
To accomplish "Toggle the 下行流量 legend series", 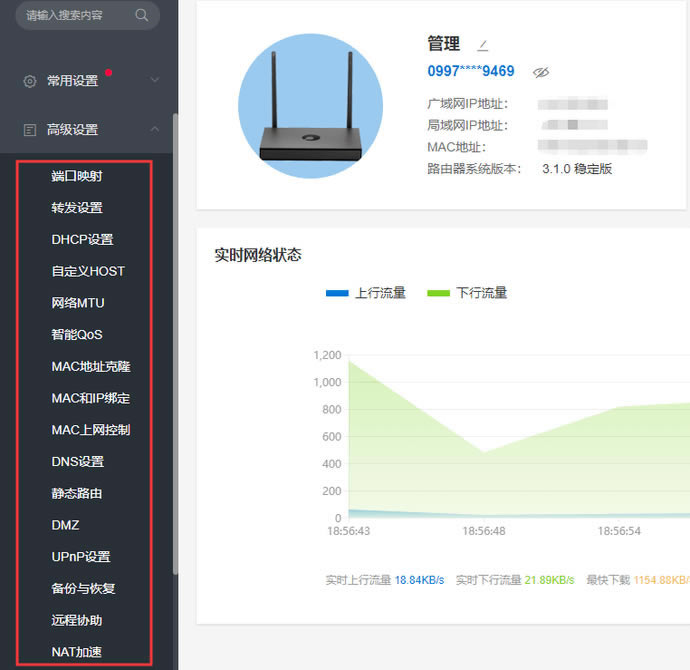I will pos(467,293).
